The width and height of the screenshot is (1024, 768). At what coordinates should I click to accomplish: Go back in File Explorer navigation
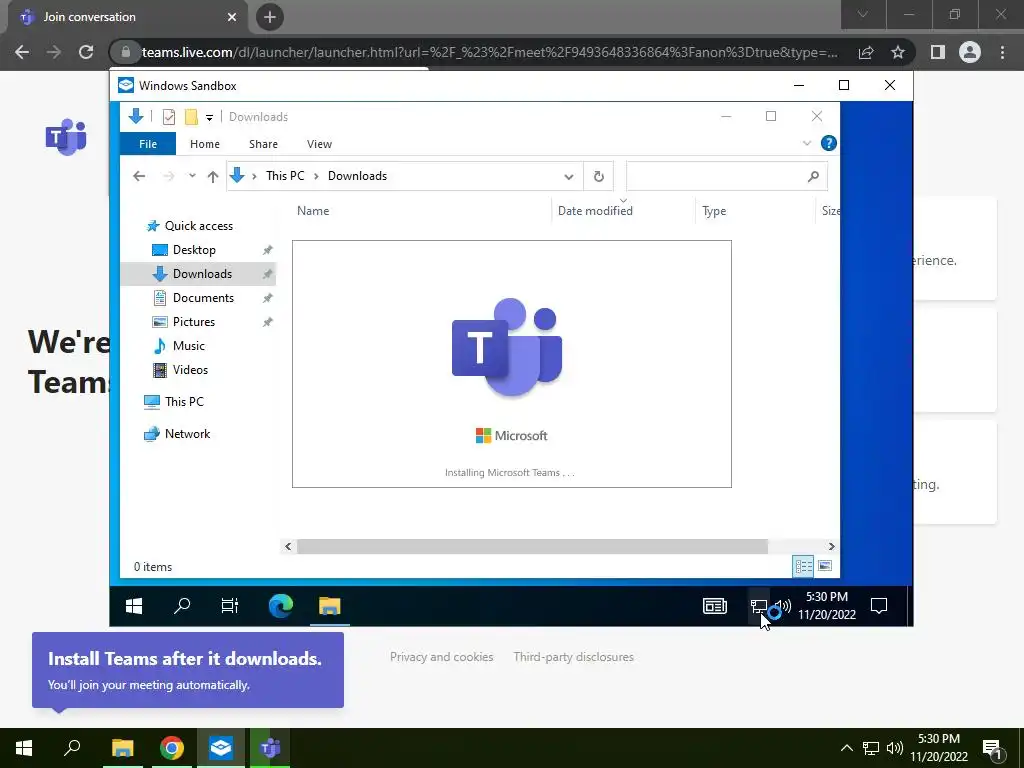138,176
